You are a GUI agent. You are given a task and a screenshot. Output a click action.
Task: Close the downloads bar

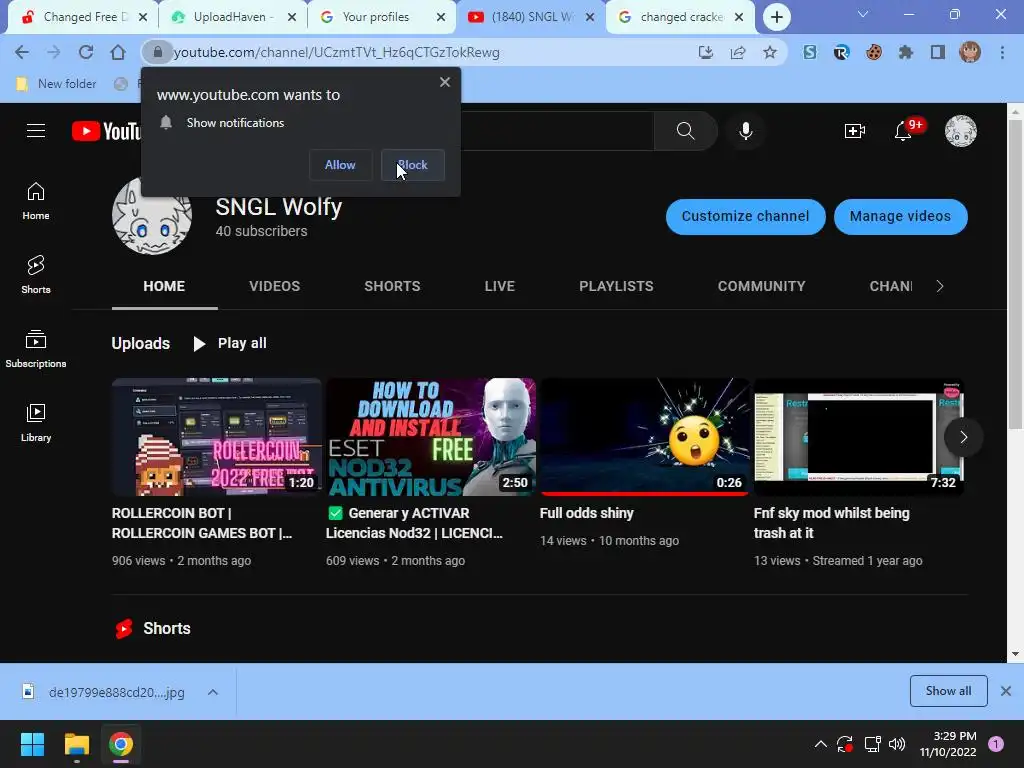1006,691
